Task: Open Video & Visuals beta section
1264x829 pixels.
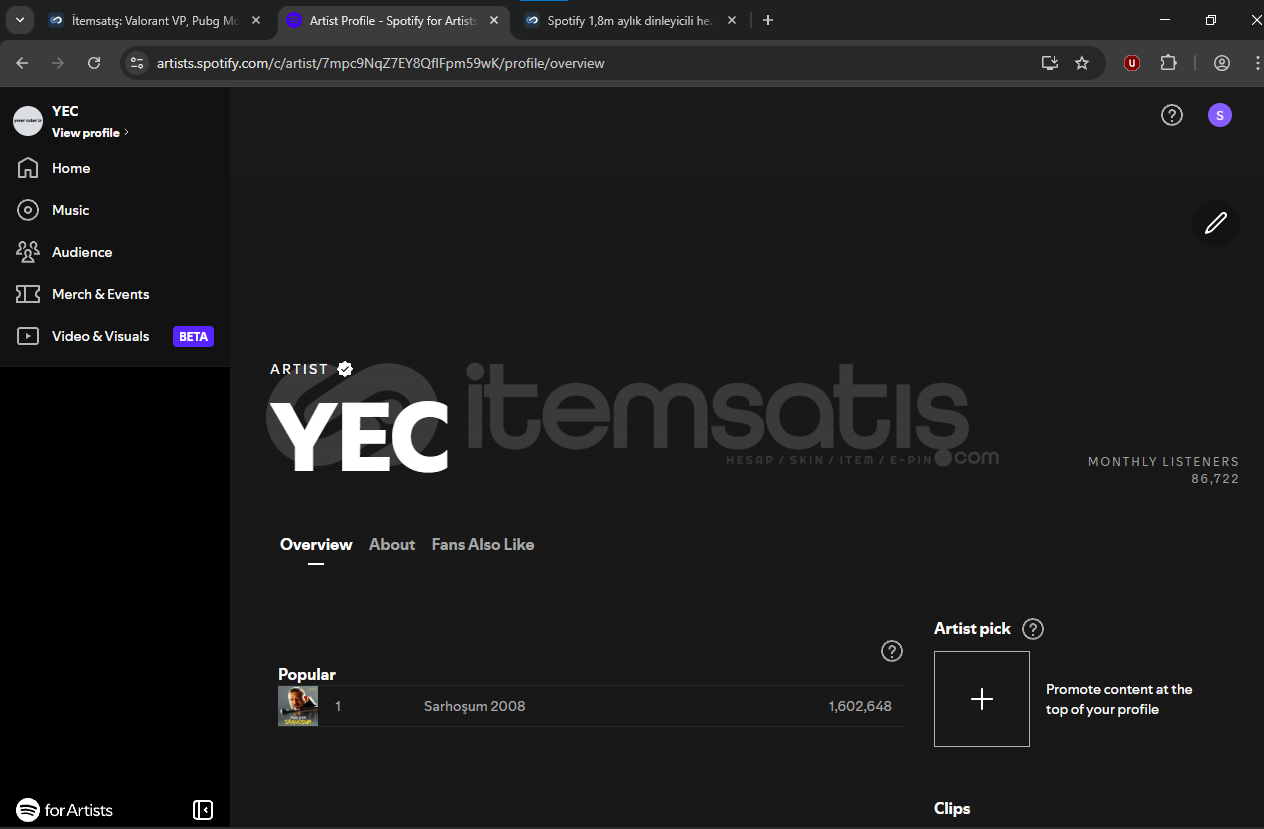Action: pos(100,336)
